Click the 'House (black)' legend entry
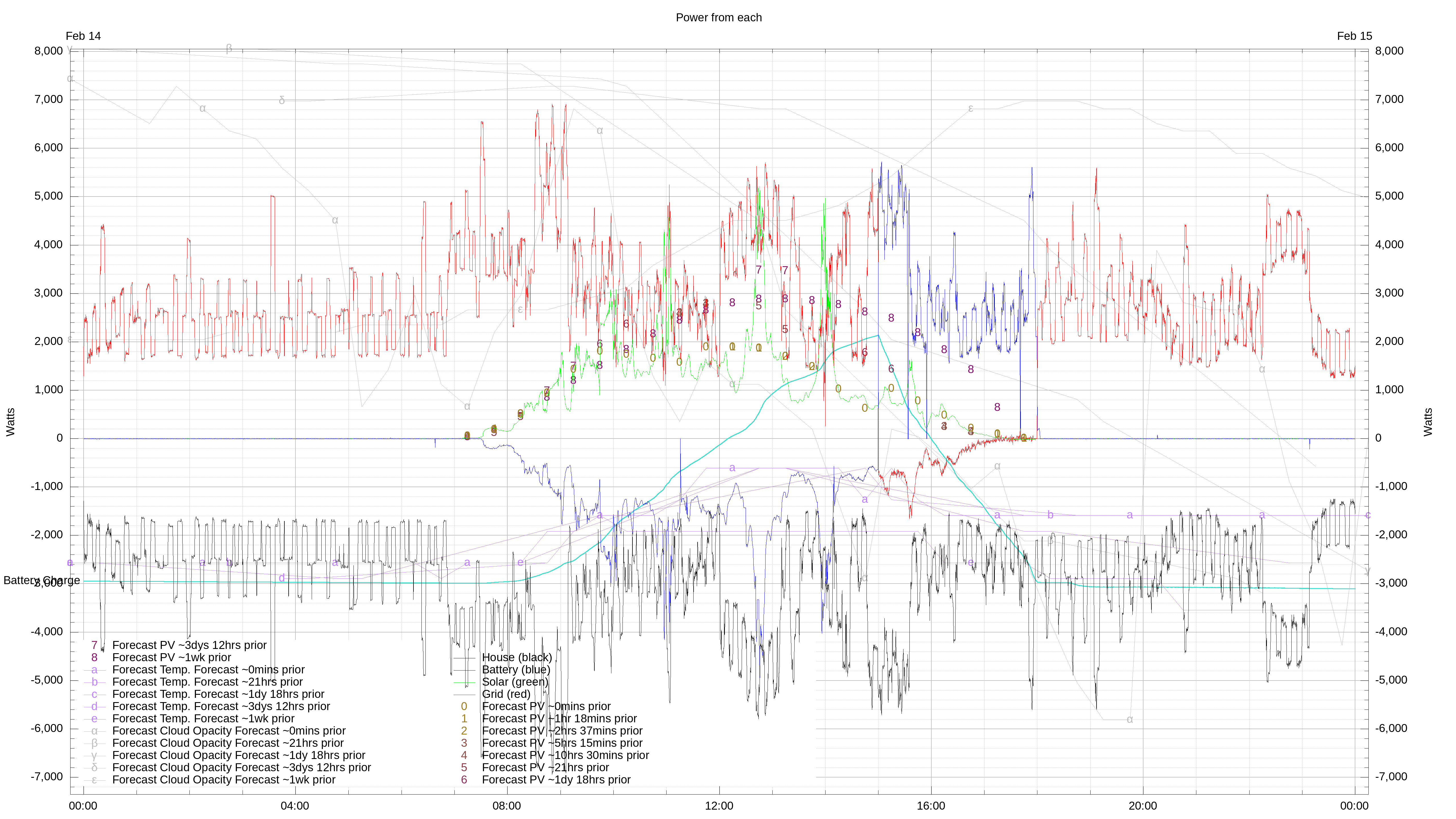The height and width of the screenshot is (819, 1456). point(517,657)
